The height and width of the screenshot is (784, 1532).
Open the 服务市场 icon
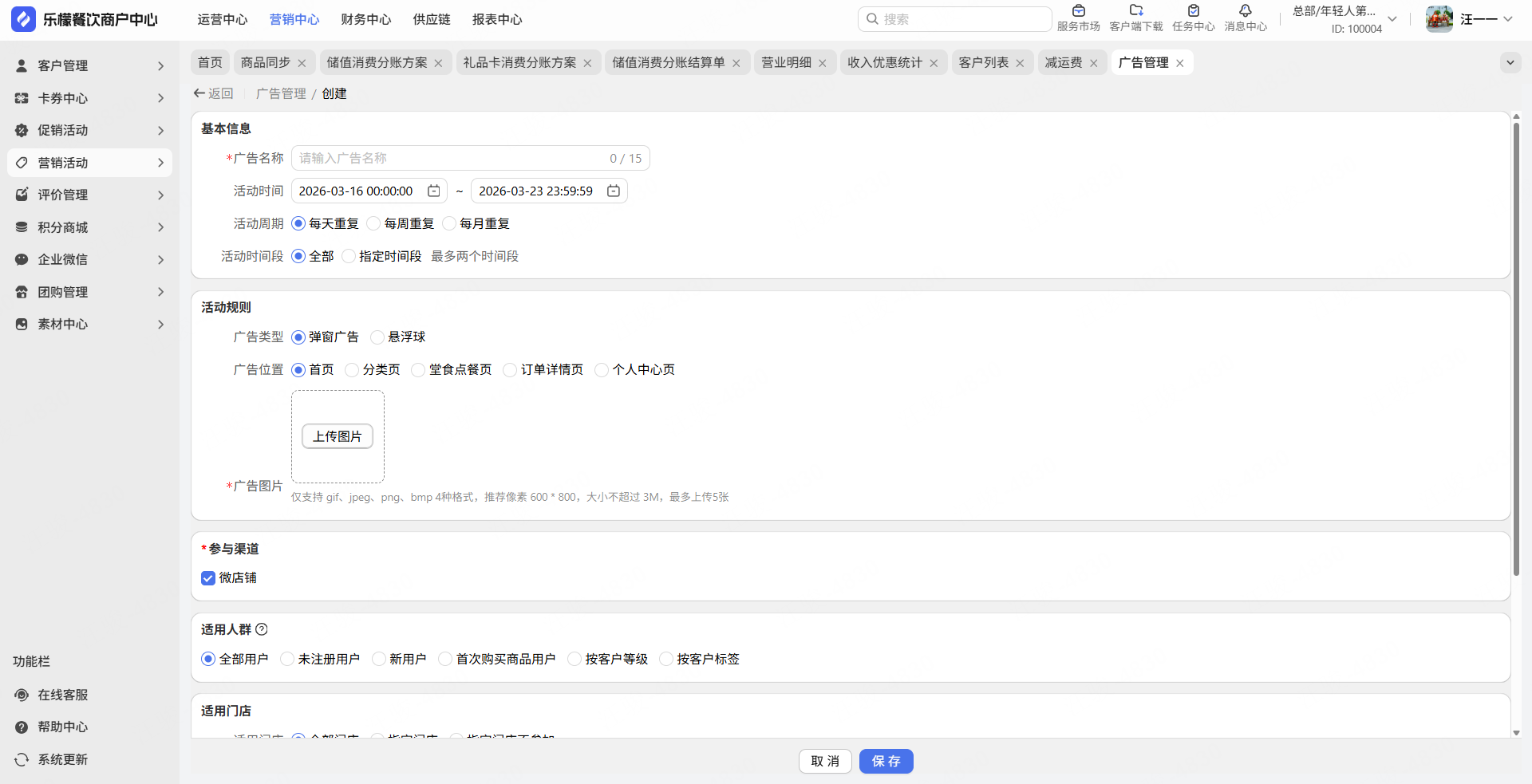pos(1079,11)
